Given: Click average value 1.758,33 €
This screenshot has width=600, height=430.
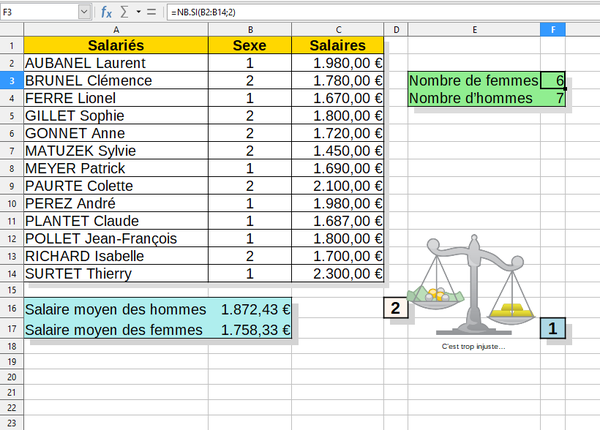Looking at the screenshot, I should [250, 329].
